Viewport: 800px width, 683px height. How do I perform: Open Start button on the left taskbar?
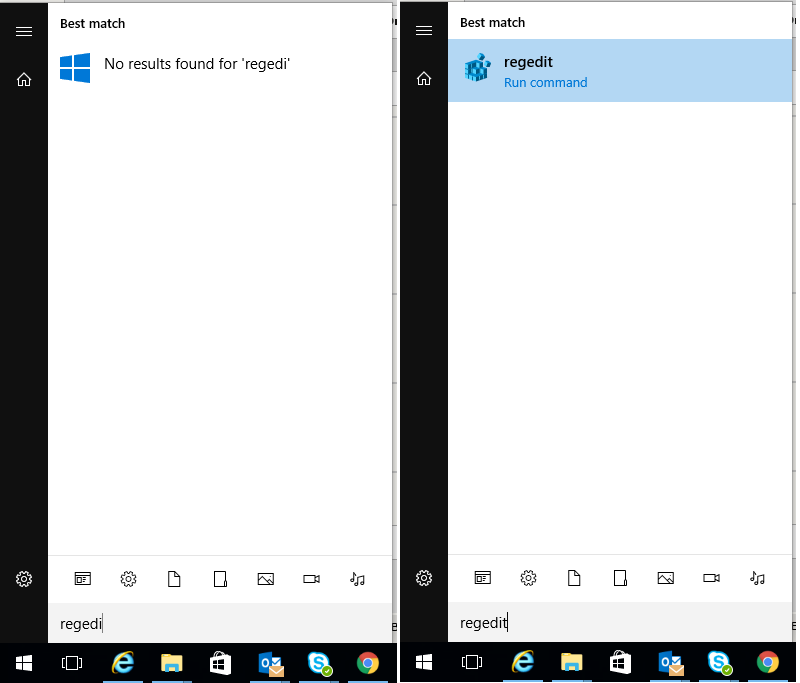pos(24,662)
